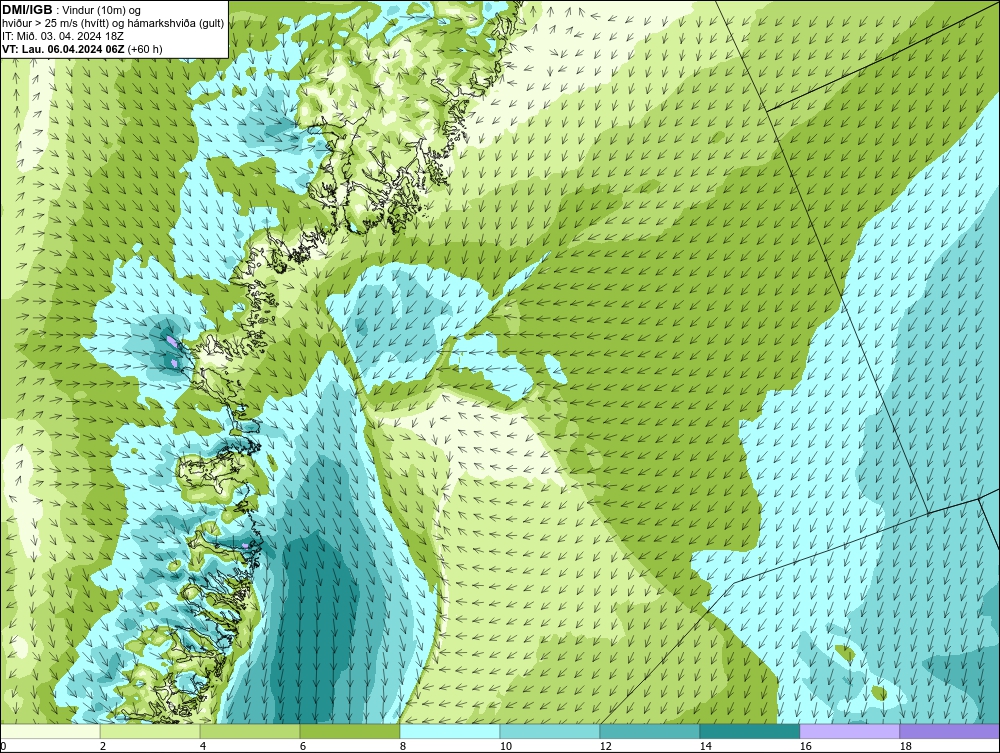1000x753 pixels.
Task: Click the legend scale label '8'
Action: pos(402,746)
